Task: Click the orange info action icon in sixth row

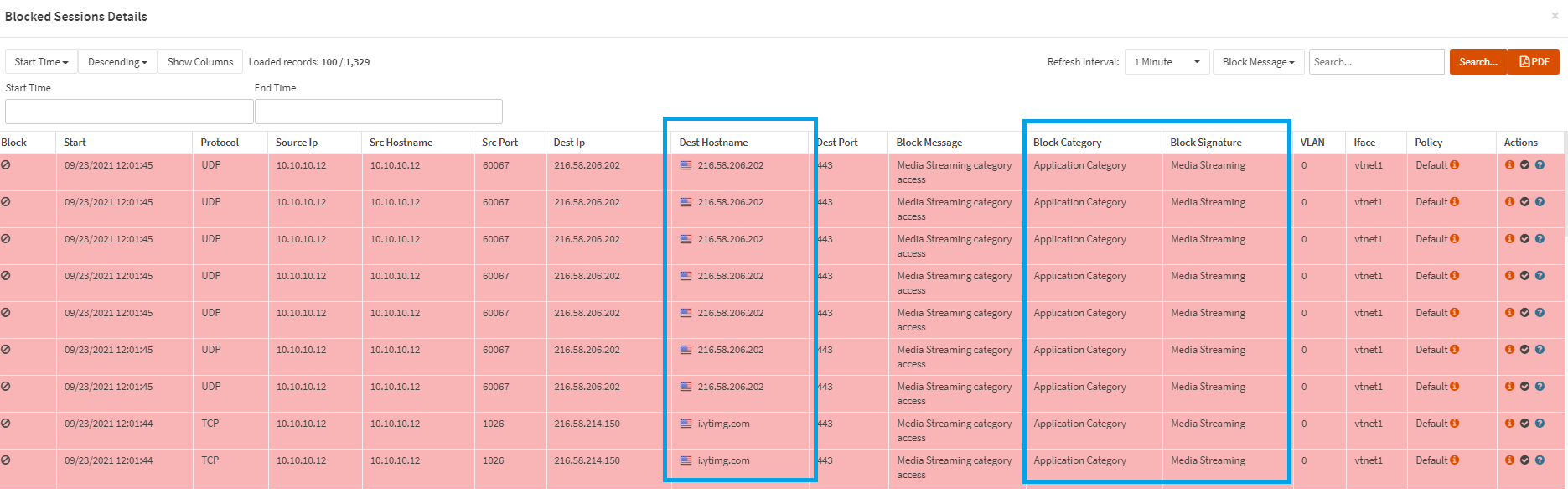Action: click(x=1509, y=350)
